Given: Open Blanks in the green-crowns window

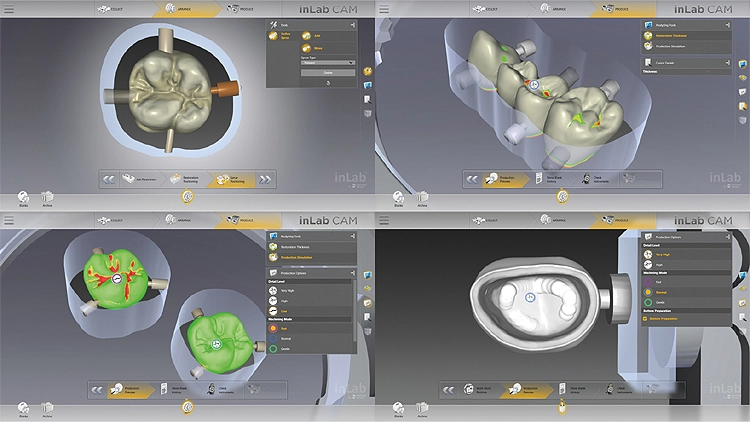Looking at the screenshot, I should pos(23,409).
